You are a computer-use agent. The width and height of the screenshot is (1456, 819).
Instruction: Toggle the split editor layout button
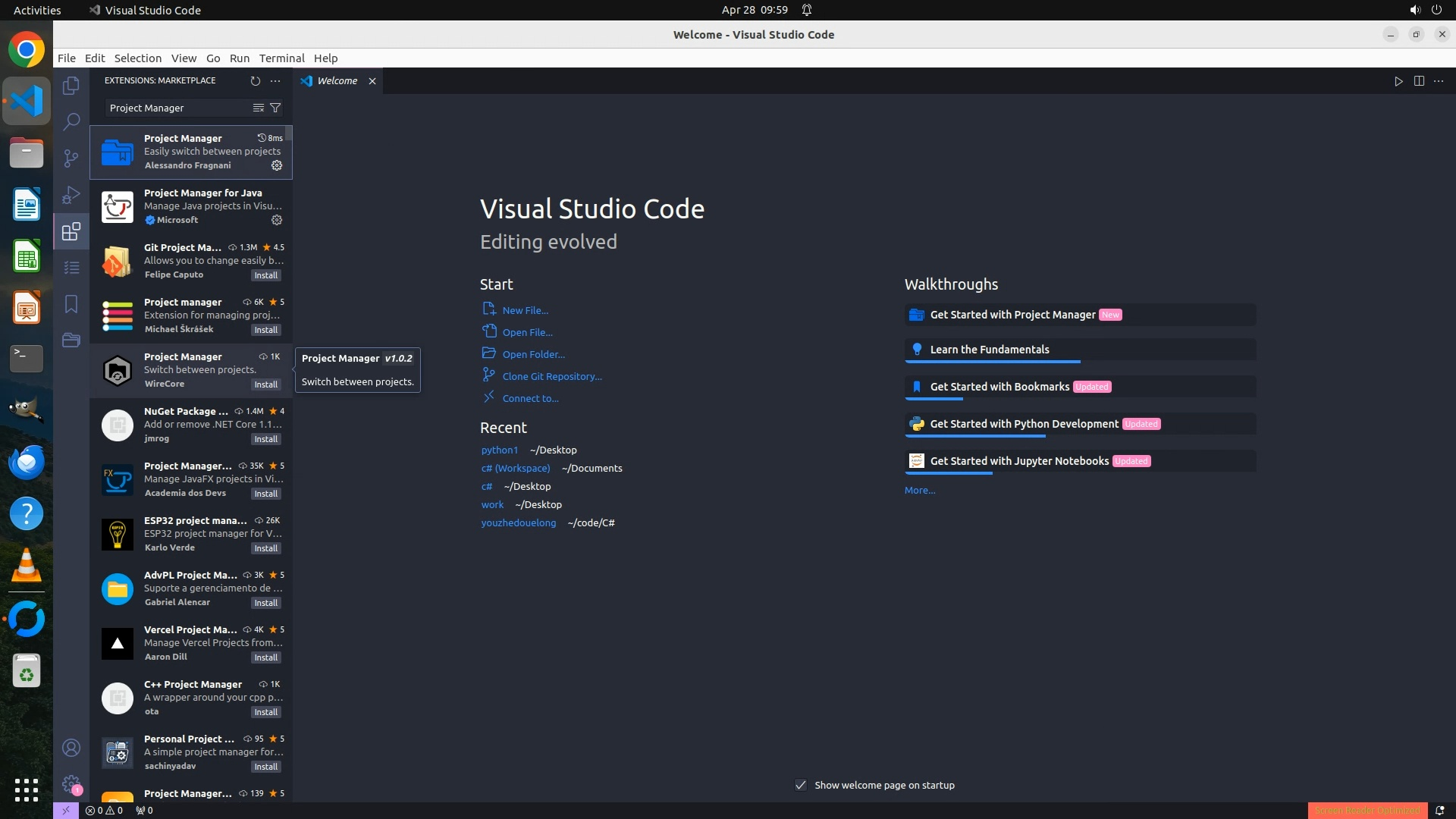1419,81
